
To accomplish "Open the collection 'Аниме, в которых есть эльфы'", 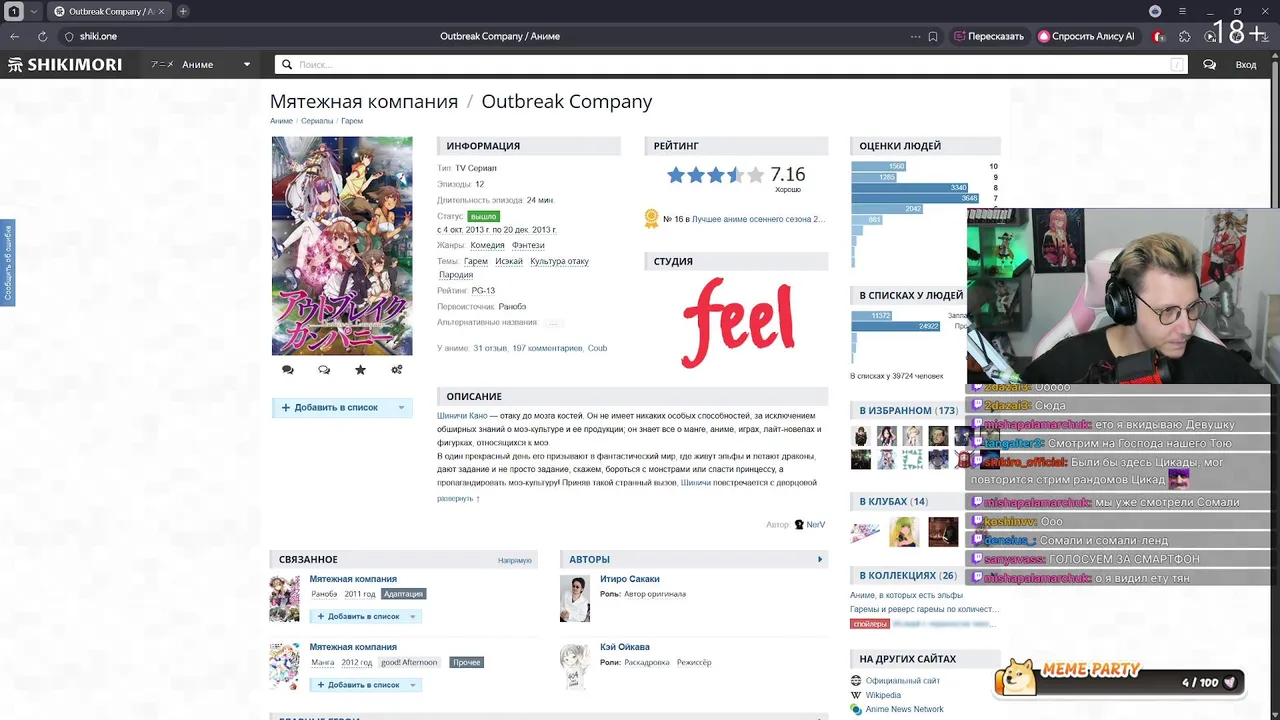I will pyautogui.click(x=907, y=595).
